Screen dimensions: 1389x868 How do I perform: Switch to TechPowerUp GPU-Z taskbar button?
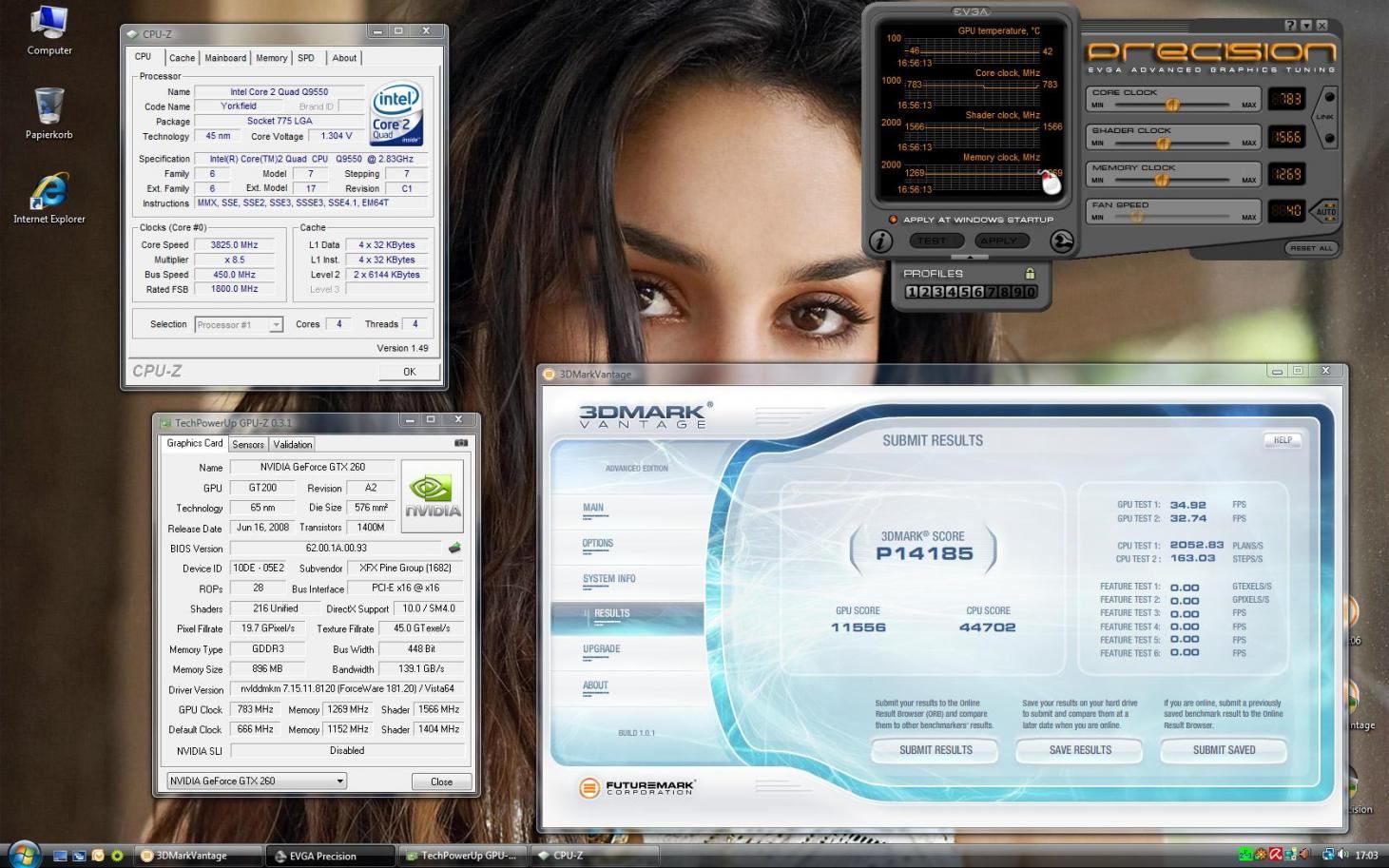461,856
